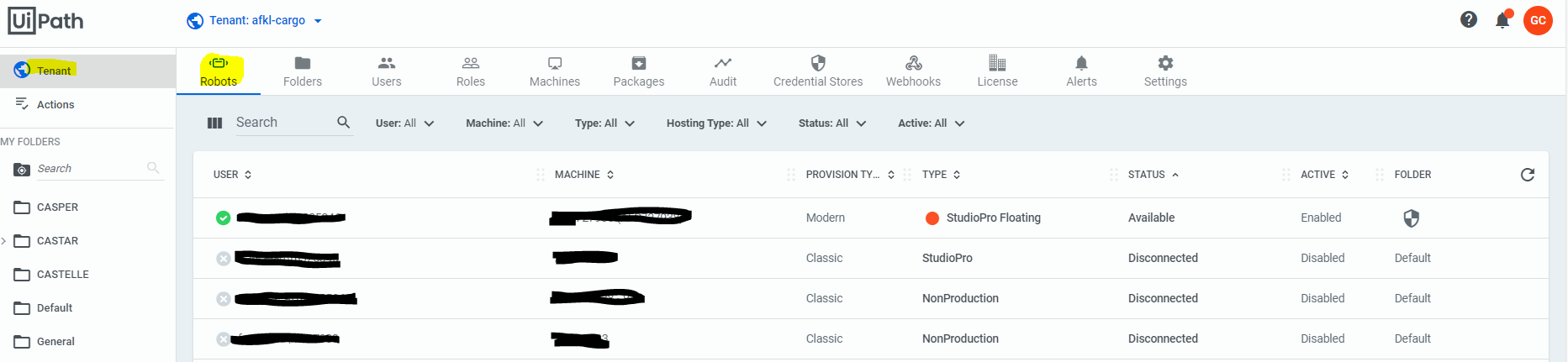
Task: Click the disconnected icon in StudioPro row
Action: coord(223,259)
